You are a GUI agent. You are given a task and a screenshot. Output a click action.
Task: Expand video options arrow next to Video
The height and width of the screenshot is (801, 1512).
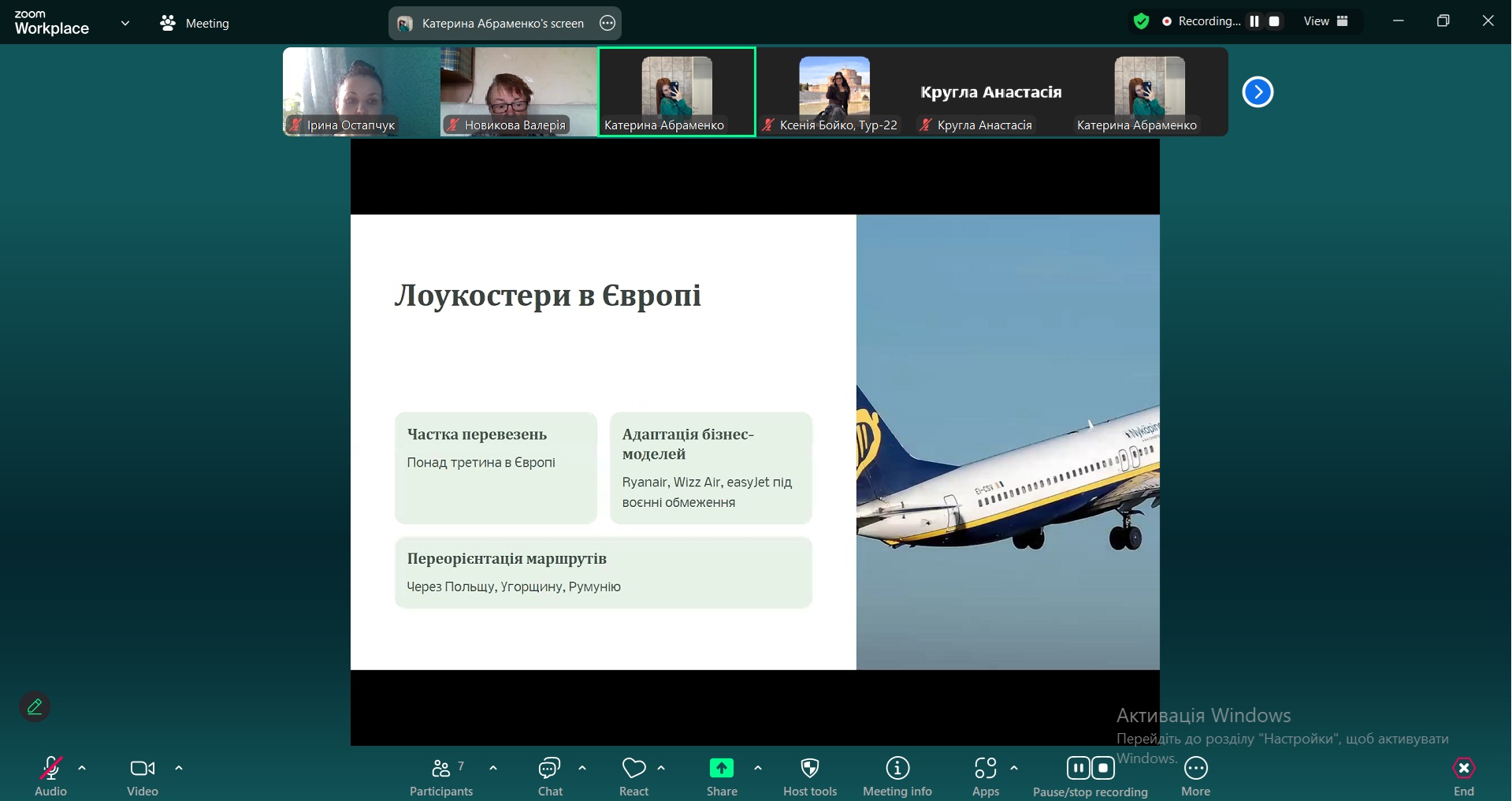click(x=179, y=768)
